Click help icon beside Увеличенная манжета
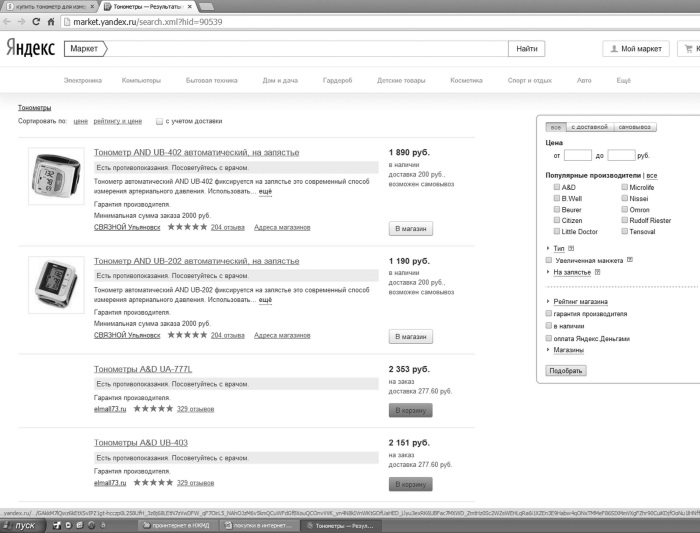The image size is (700, 533). (x=629, y=260)
